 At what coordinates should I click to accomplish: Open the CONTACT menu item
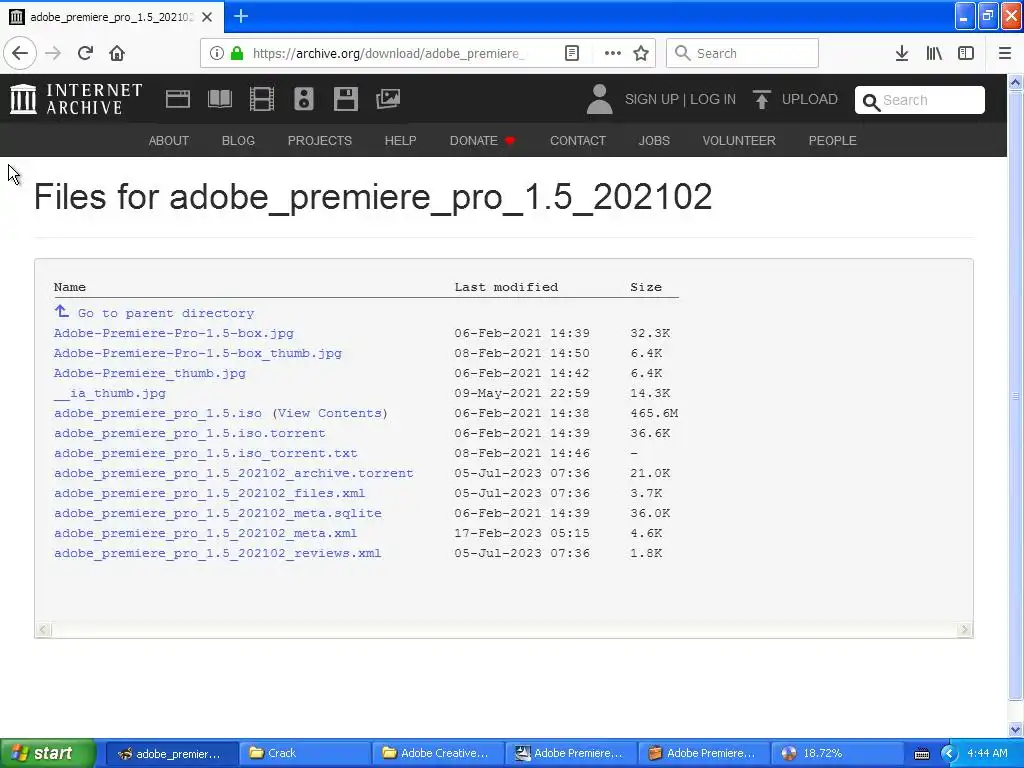(578, 140)
